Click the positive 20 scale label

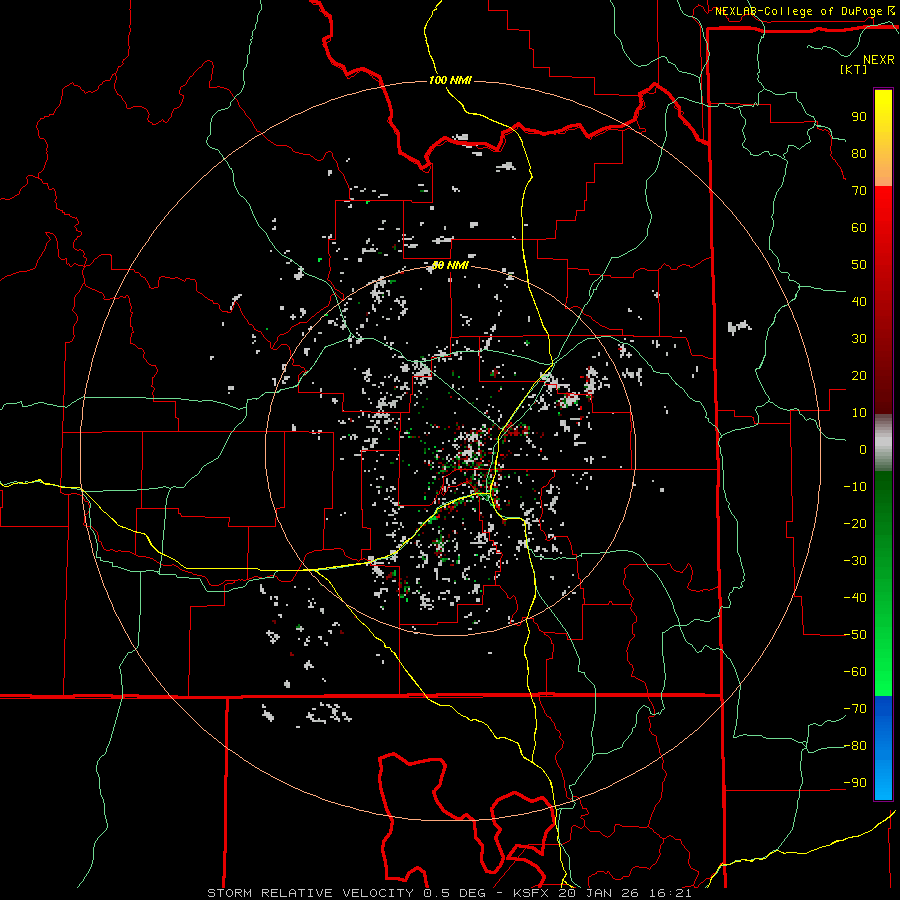859,375
